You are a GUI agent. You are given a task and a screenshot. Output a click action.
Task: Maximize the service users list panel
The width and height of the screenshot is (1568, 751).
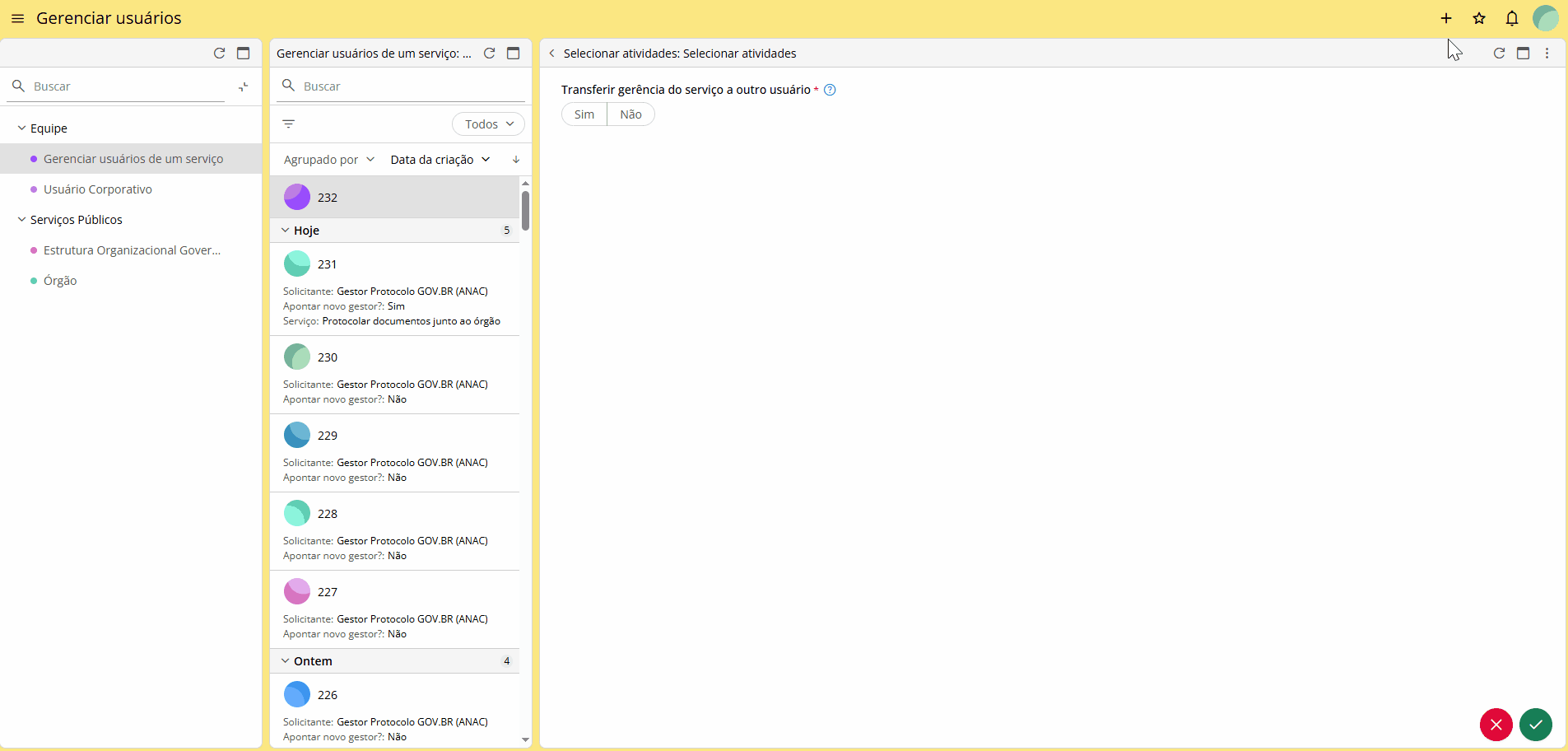pos(513,53)
